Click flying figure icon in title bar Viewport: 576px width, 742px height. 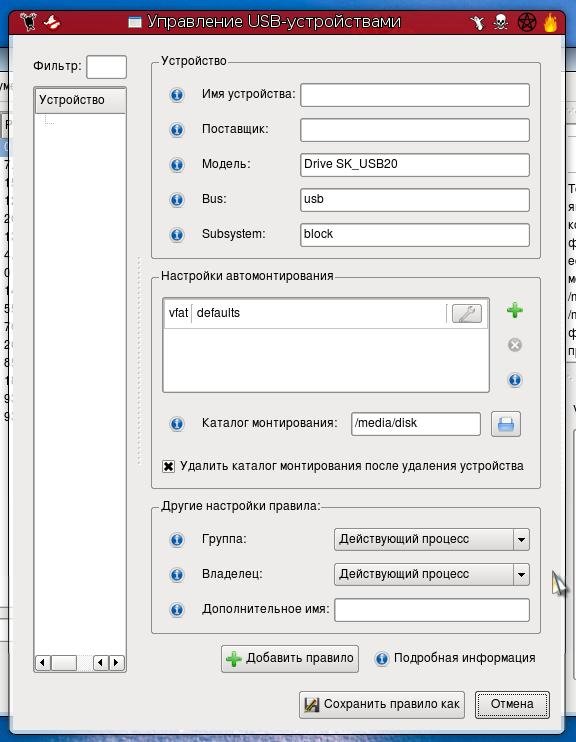click(x=477, y=22)
